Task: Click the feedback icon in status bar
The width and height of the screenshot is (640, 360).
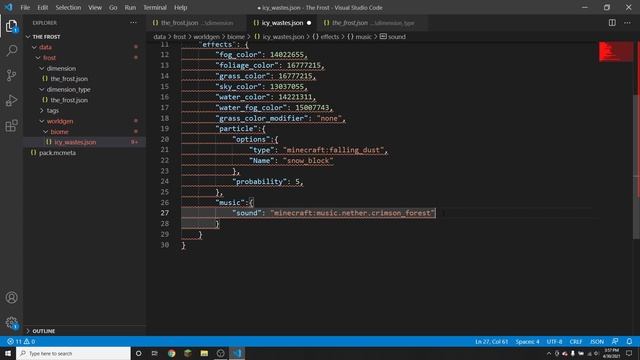Action: tap(615, 341)
